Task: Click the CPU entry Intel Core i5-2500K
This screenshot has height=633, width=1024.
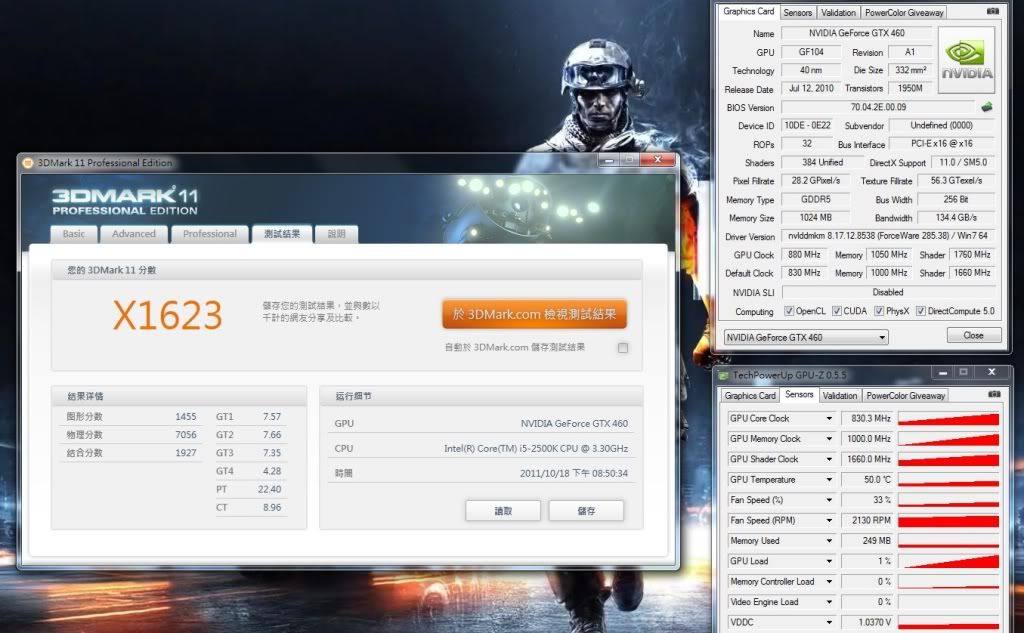Action: pyautogui.click(x=536, y=449)
